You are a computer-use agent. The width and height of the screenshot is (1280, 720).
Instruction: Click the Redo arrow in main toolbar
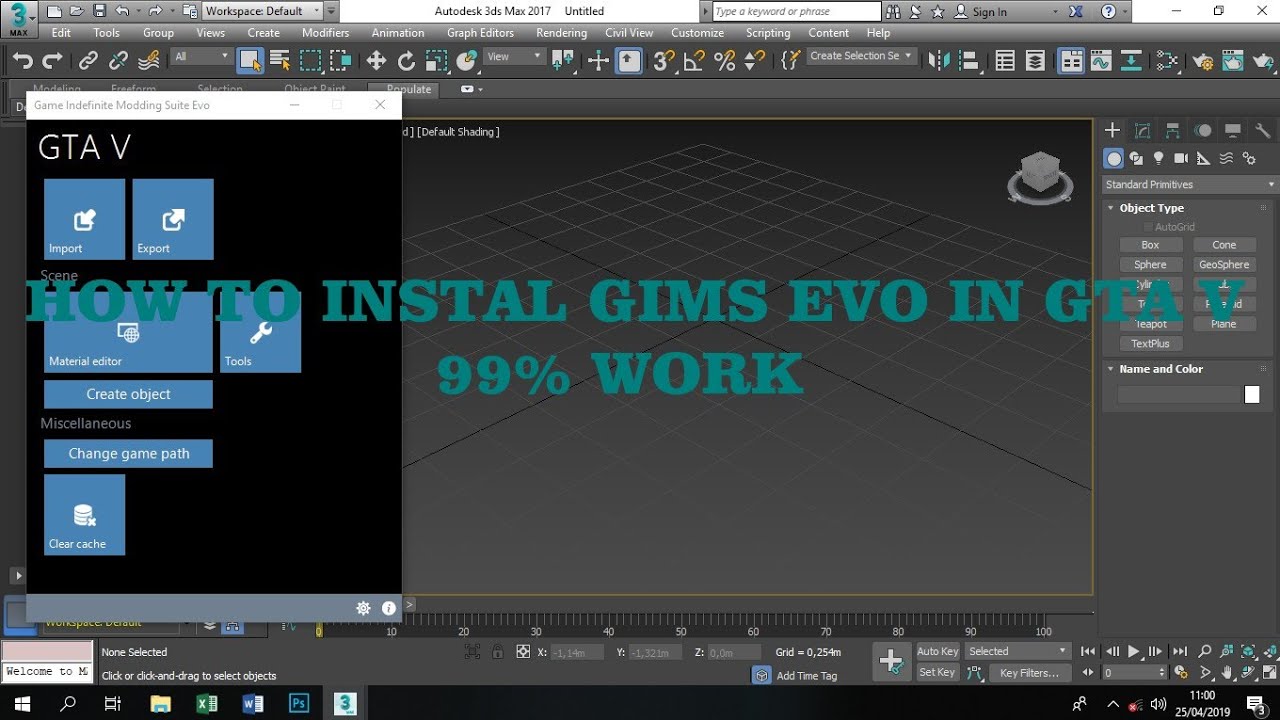point(51,61)
